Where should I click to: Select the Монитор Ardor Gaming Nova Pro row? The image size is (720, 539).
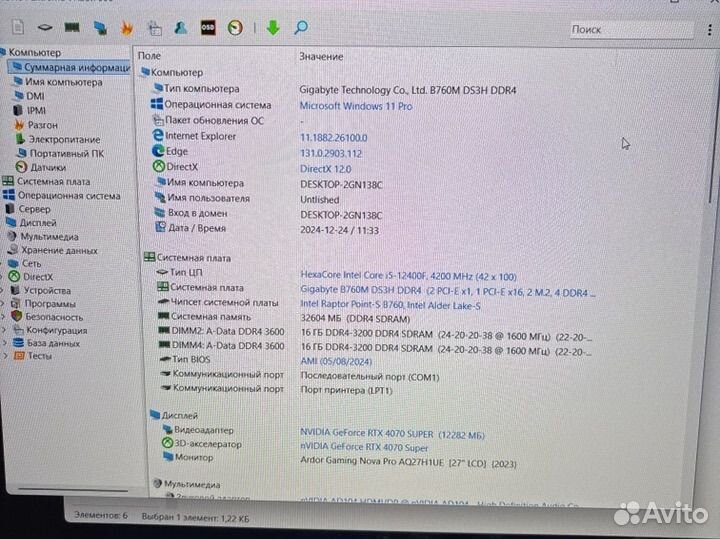coord(340,460)
